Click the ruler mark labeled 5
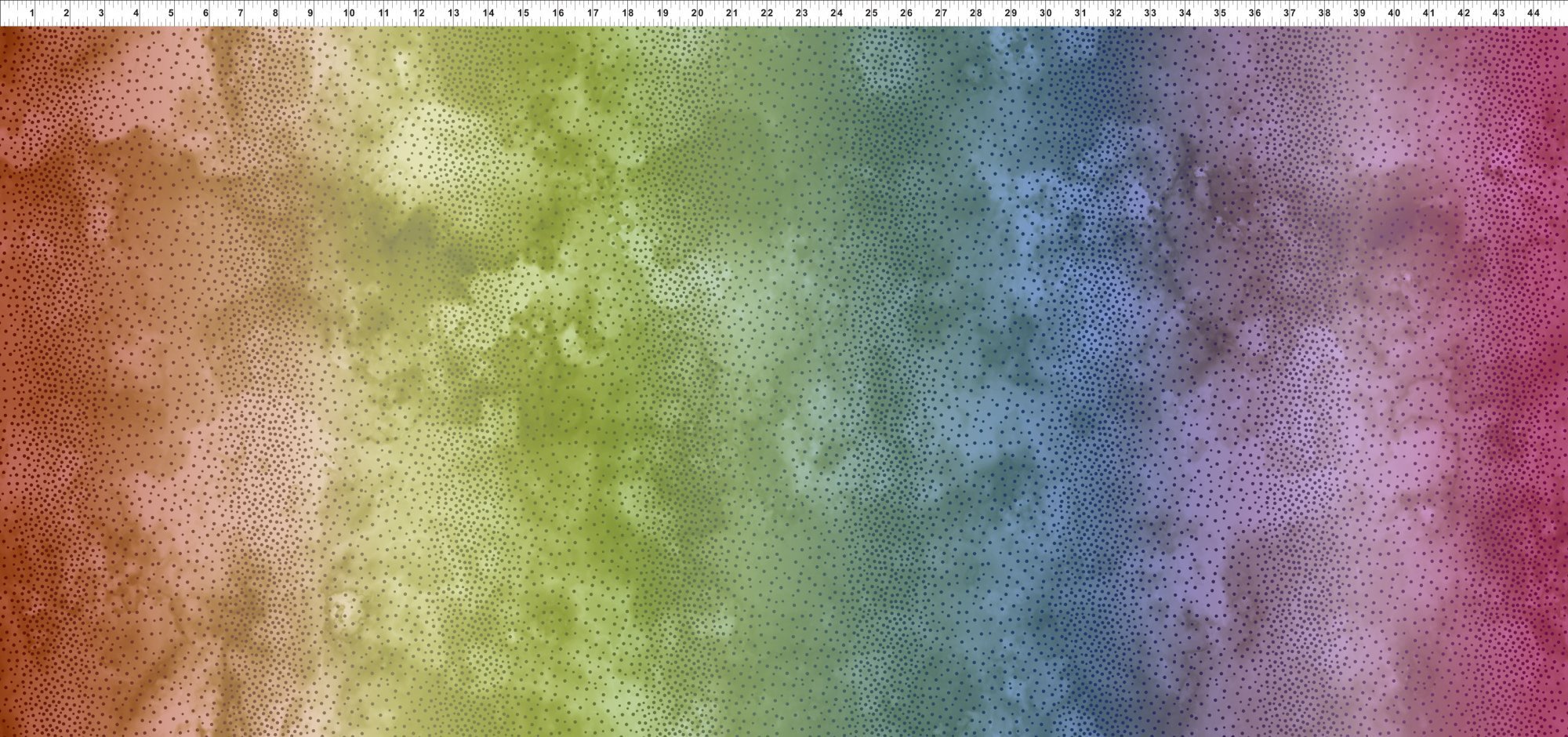 171,13
